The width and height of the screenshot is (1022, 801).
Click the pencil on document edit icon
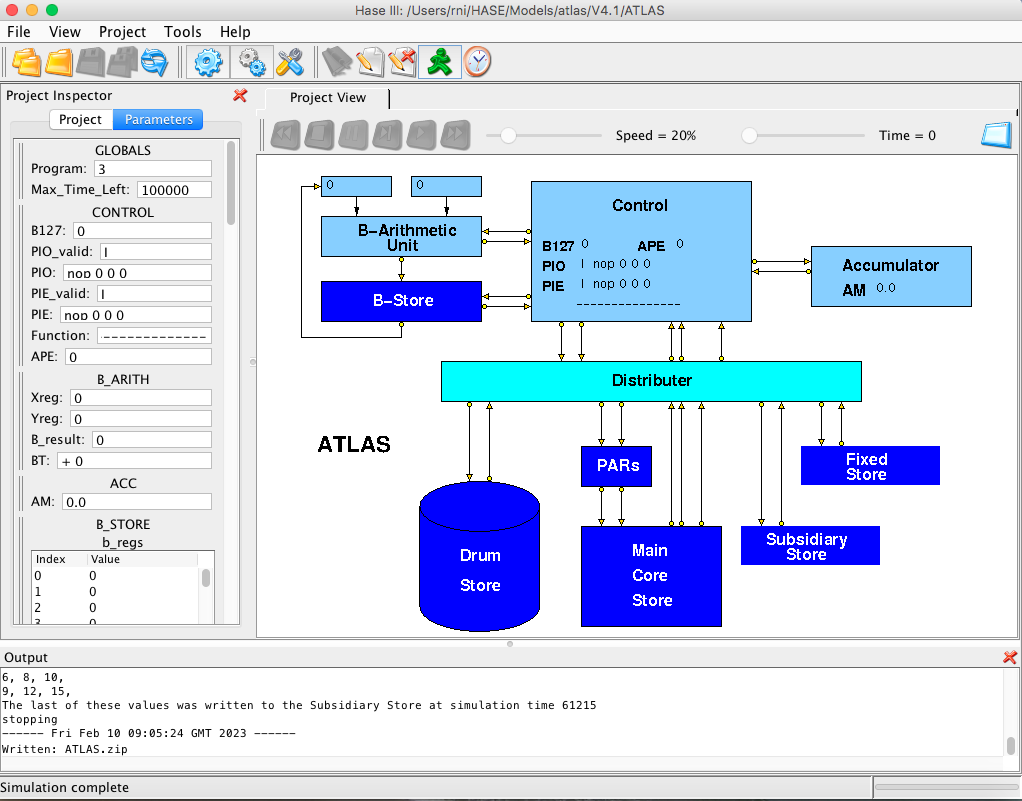point(370,63)
